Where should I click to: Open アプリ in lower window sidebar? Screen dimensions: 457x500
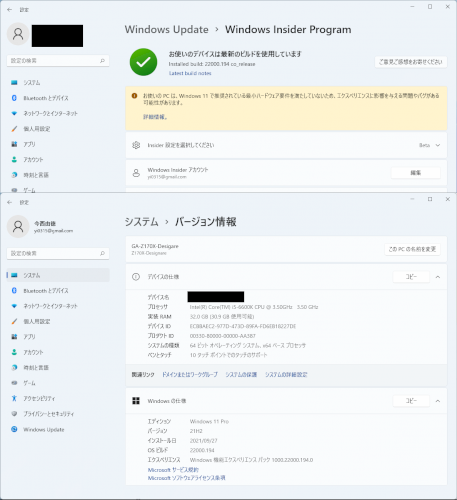click(29, 337)
